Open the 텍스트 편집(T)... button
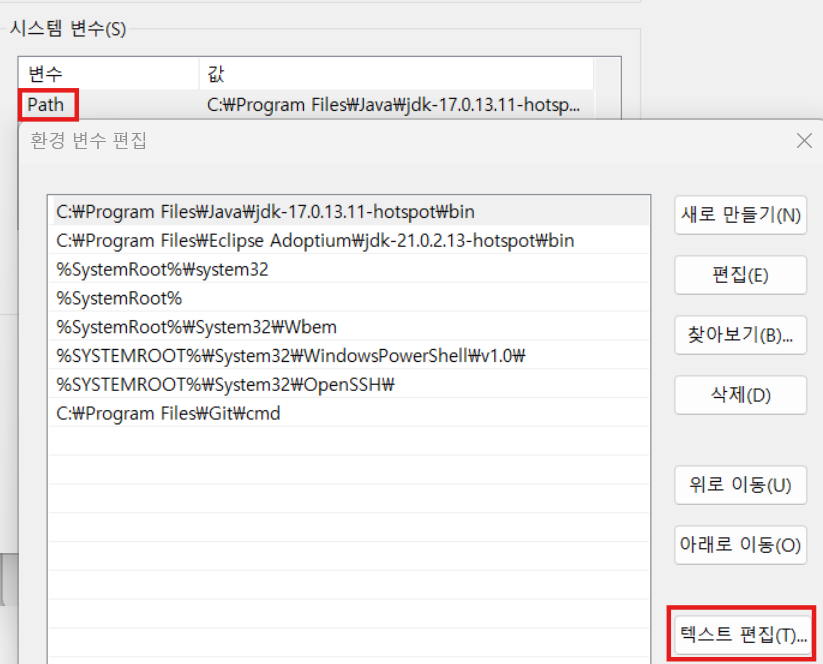The height and width of the screenshot is (664, 823). [x=742, y=635]
